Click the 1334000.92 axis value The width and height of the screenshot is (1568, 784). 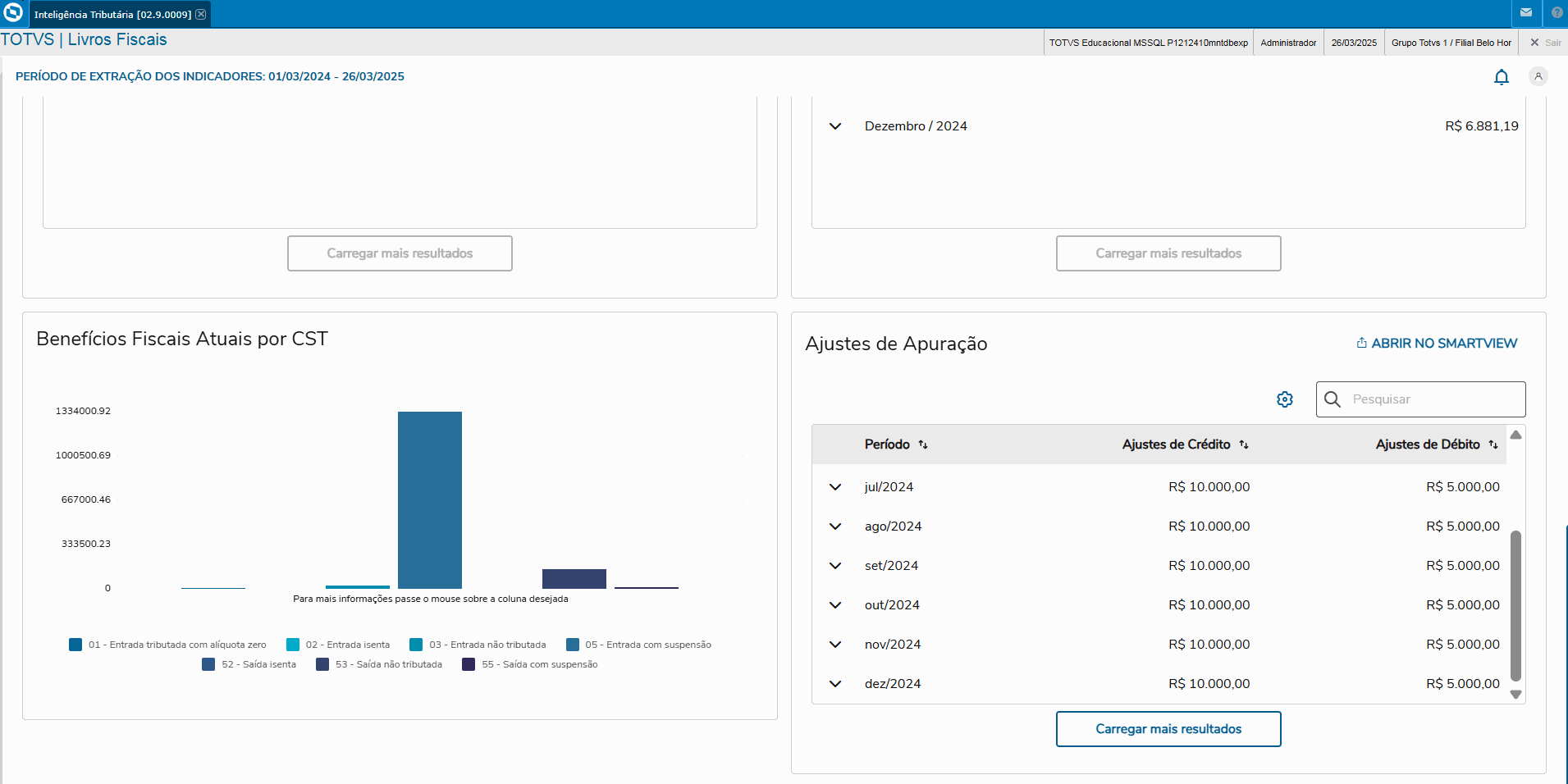[83, 411]
